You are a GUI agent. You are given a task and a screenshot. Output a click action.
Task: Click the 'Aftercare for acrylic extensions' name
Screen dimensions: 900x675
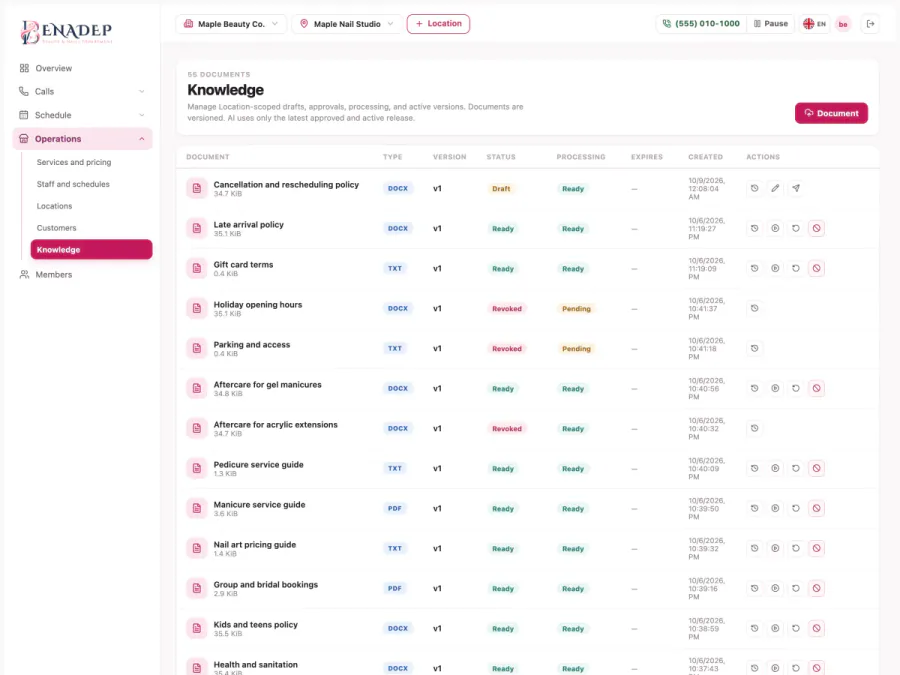276,425
